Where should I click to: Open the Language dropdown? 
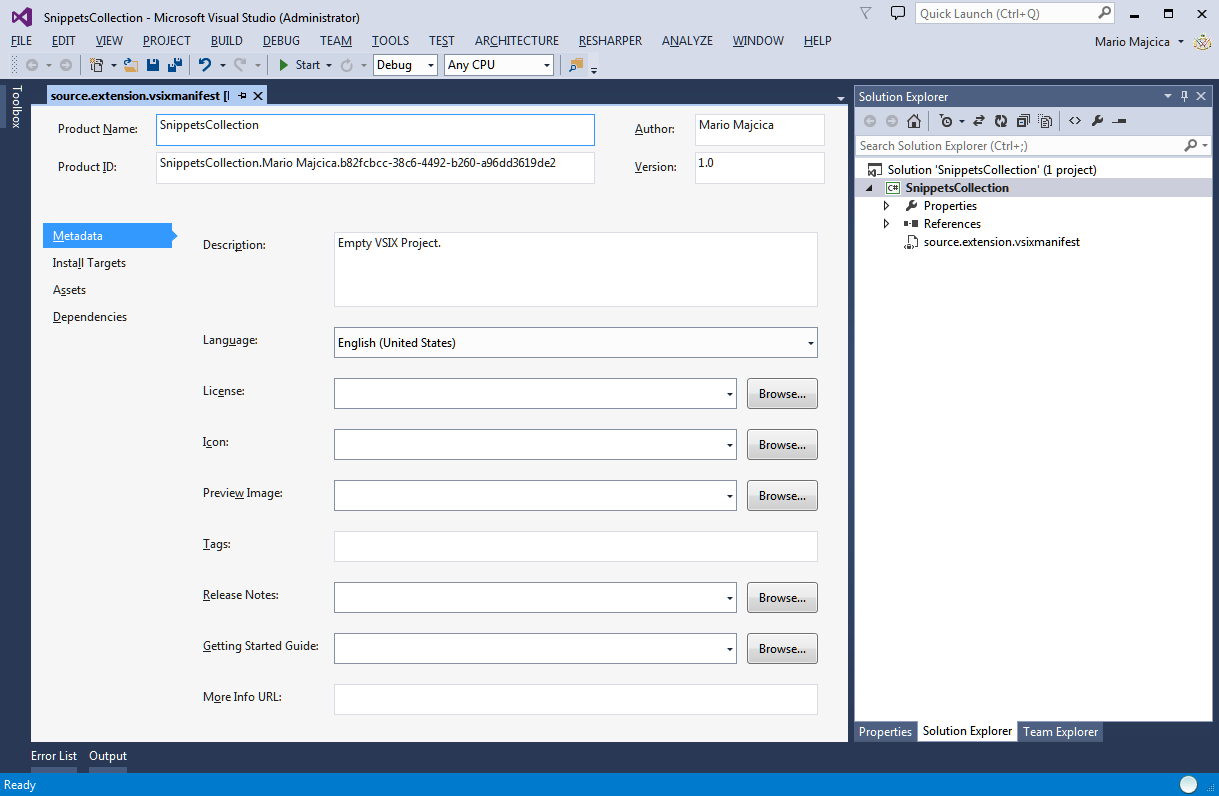pyautogui.click(x=576, y=343)
